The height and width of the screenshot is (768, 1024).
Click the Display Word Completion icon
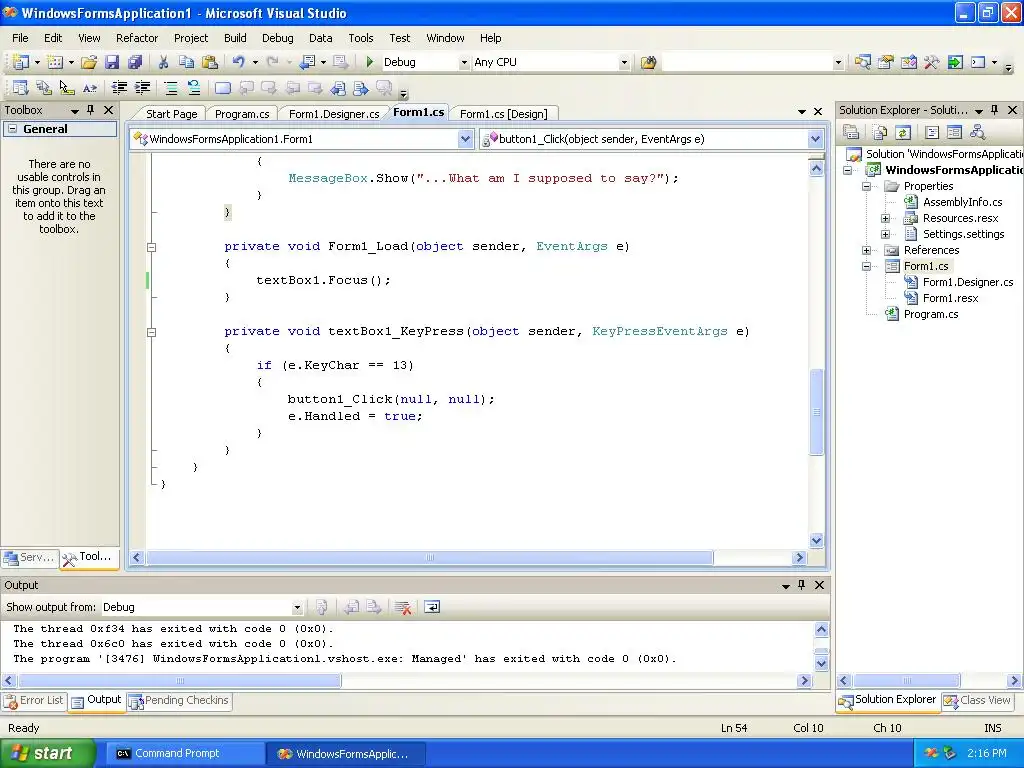(89, 88)
